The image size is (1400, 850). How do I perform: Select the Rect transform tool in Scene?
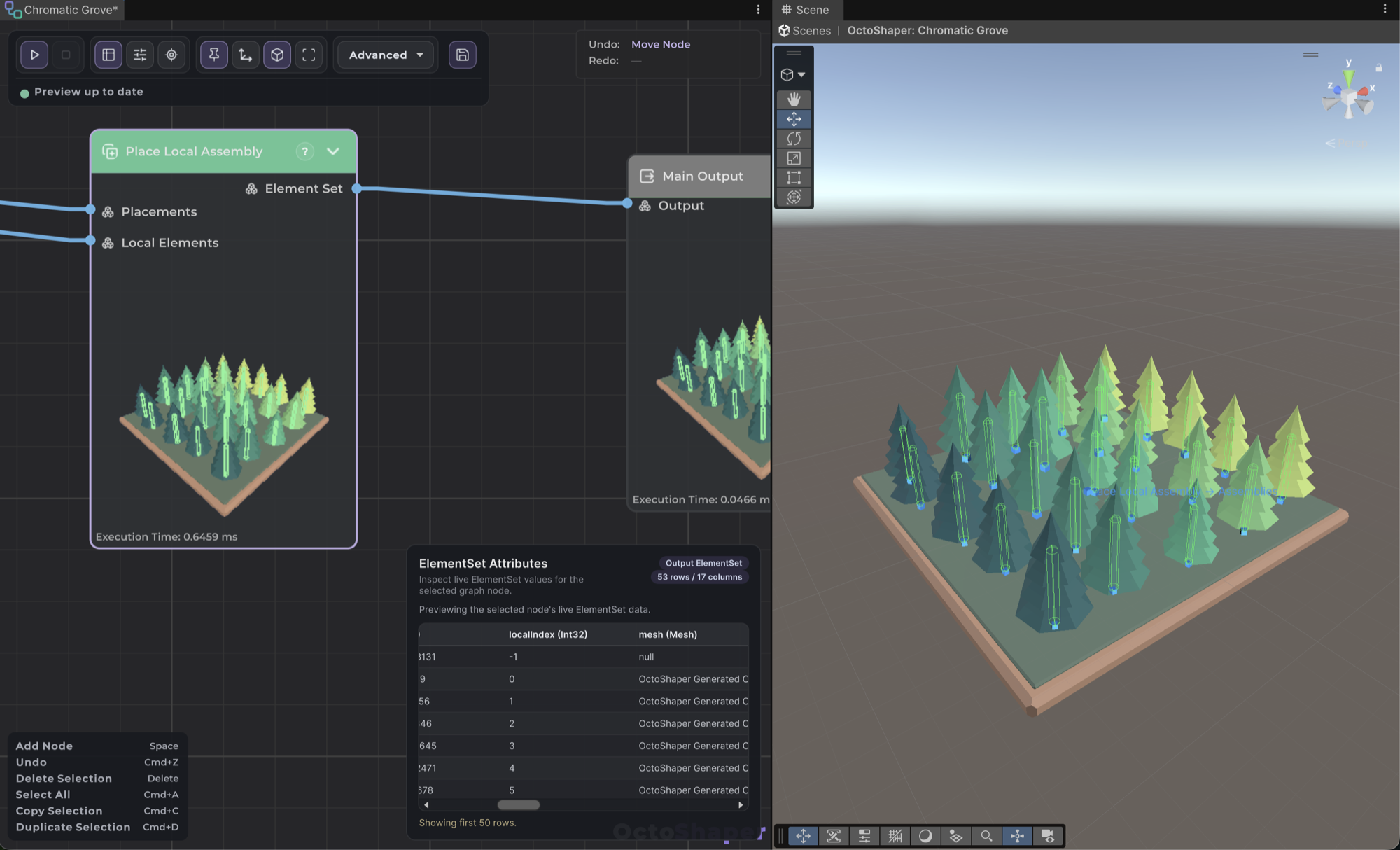pos(794,178)
